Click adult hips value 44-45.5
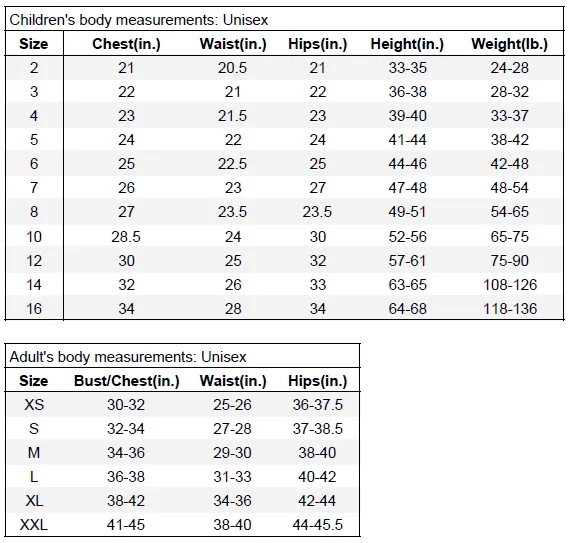Viewport: 570px width, 543px height. [x=317, y=525]
